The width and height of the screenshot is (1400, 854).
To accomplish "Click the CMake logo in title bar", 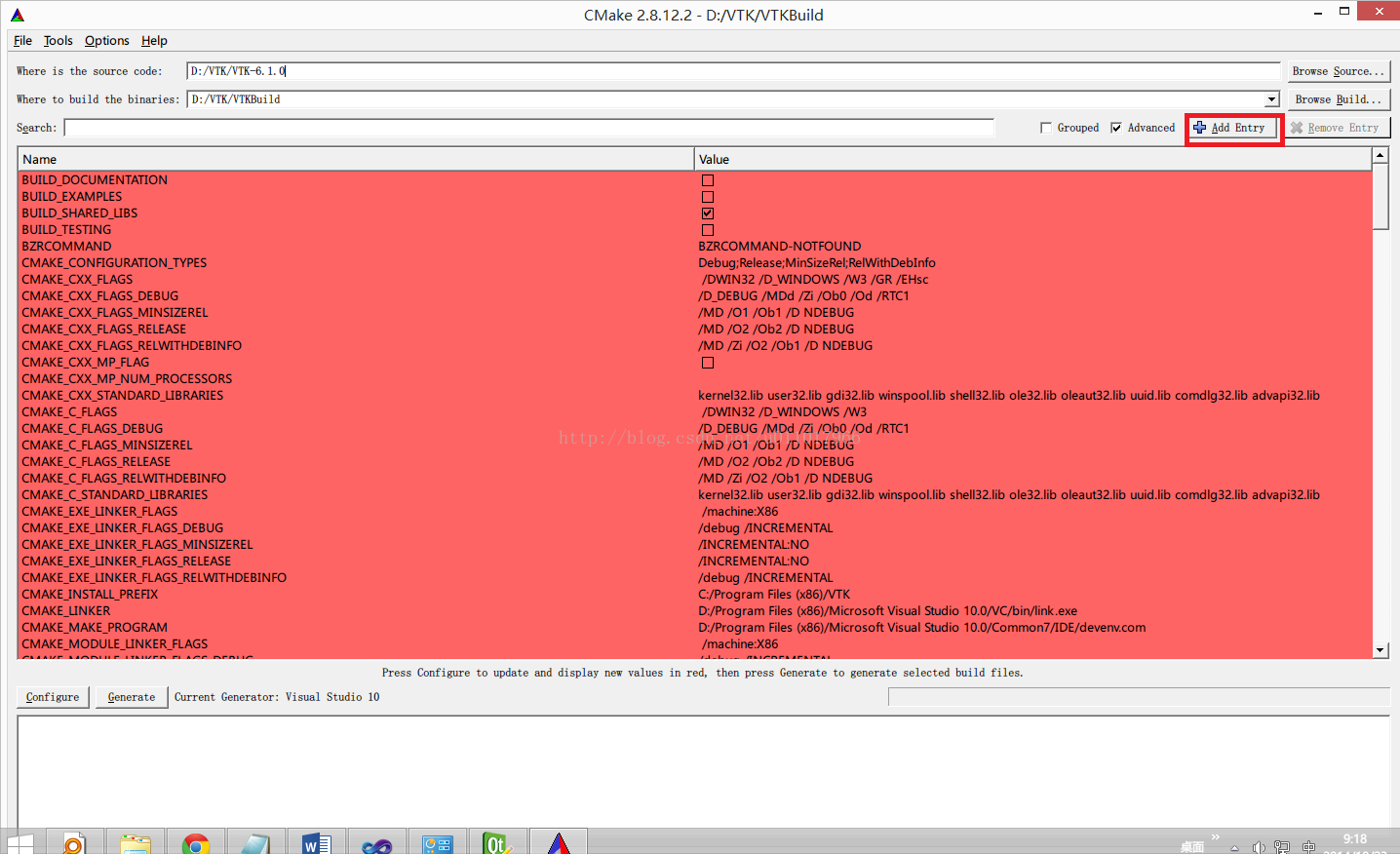I will pyautogui.click(x=18, y=15).
